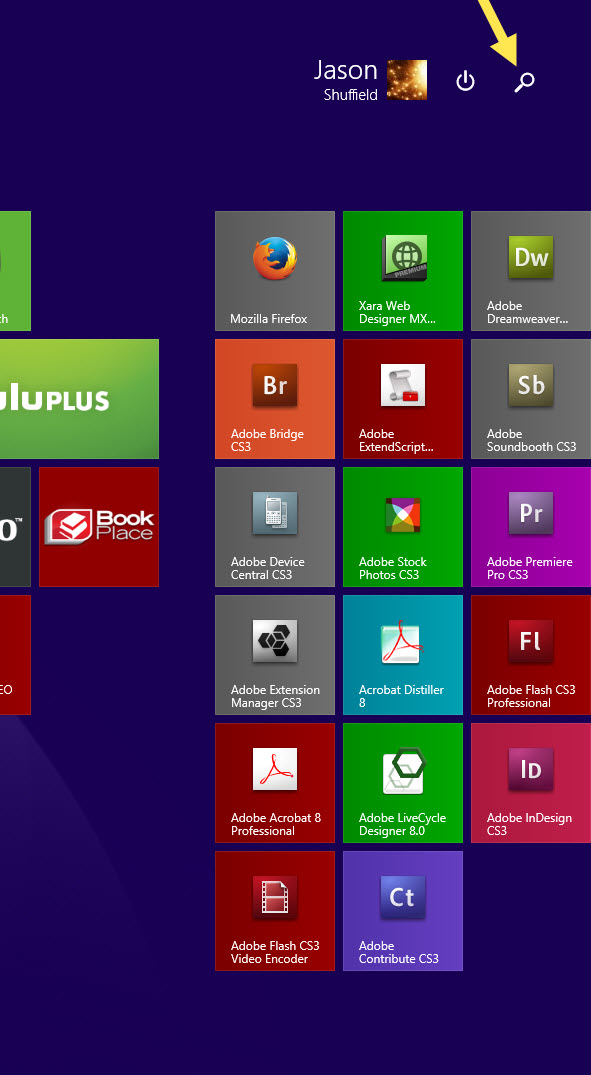Launch Adobe Dreamweaver tile

point(531,271)
